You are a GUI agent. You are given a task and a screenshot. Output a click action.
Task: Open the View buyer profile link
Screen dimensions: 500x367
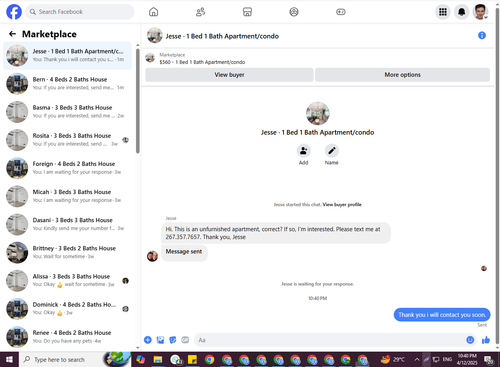342,205
